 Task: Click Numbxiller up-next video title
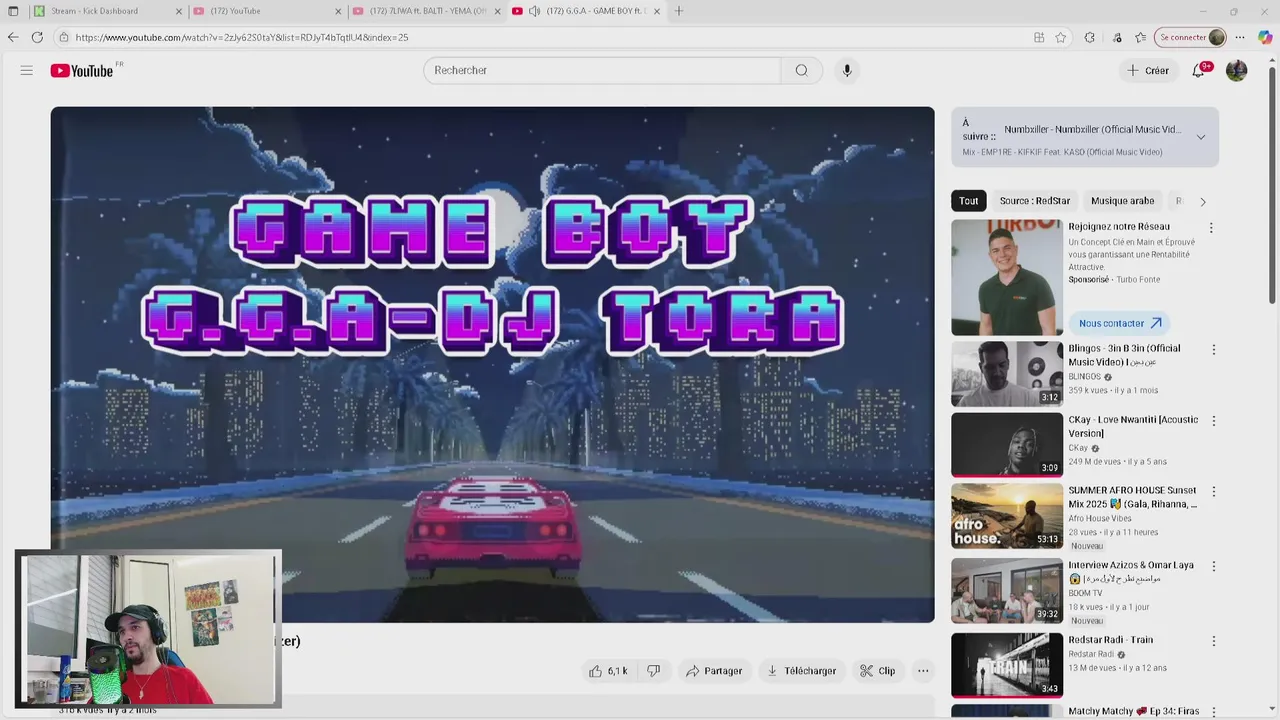click(x=1092, y=130)
